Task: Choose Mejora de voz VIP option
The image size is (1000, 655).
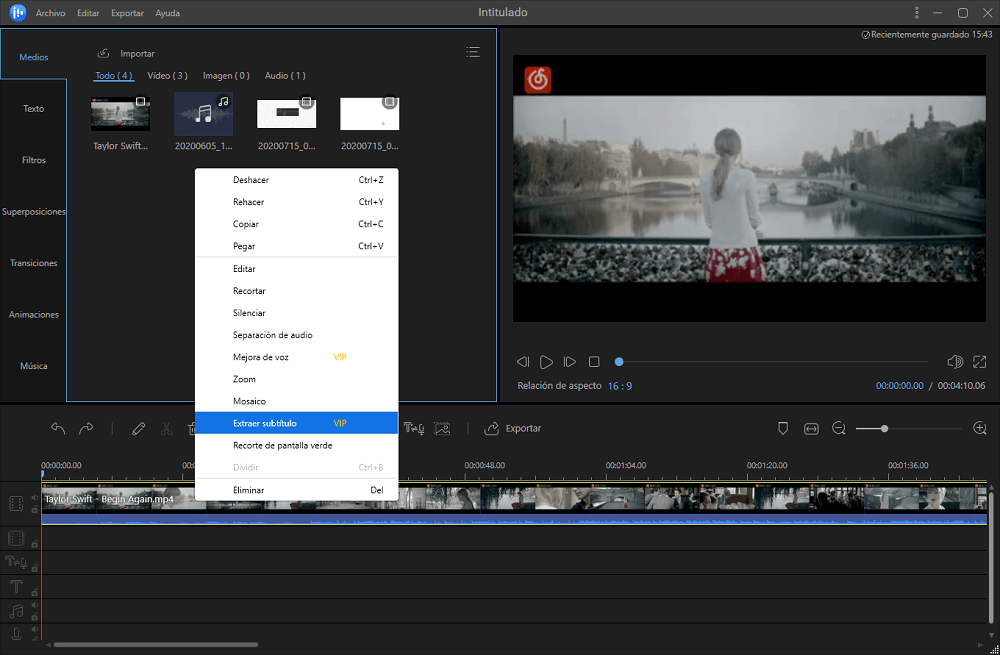Action: click(297, 357)
